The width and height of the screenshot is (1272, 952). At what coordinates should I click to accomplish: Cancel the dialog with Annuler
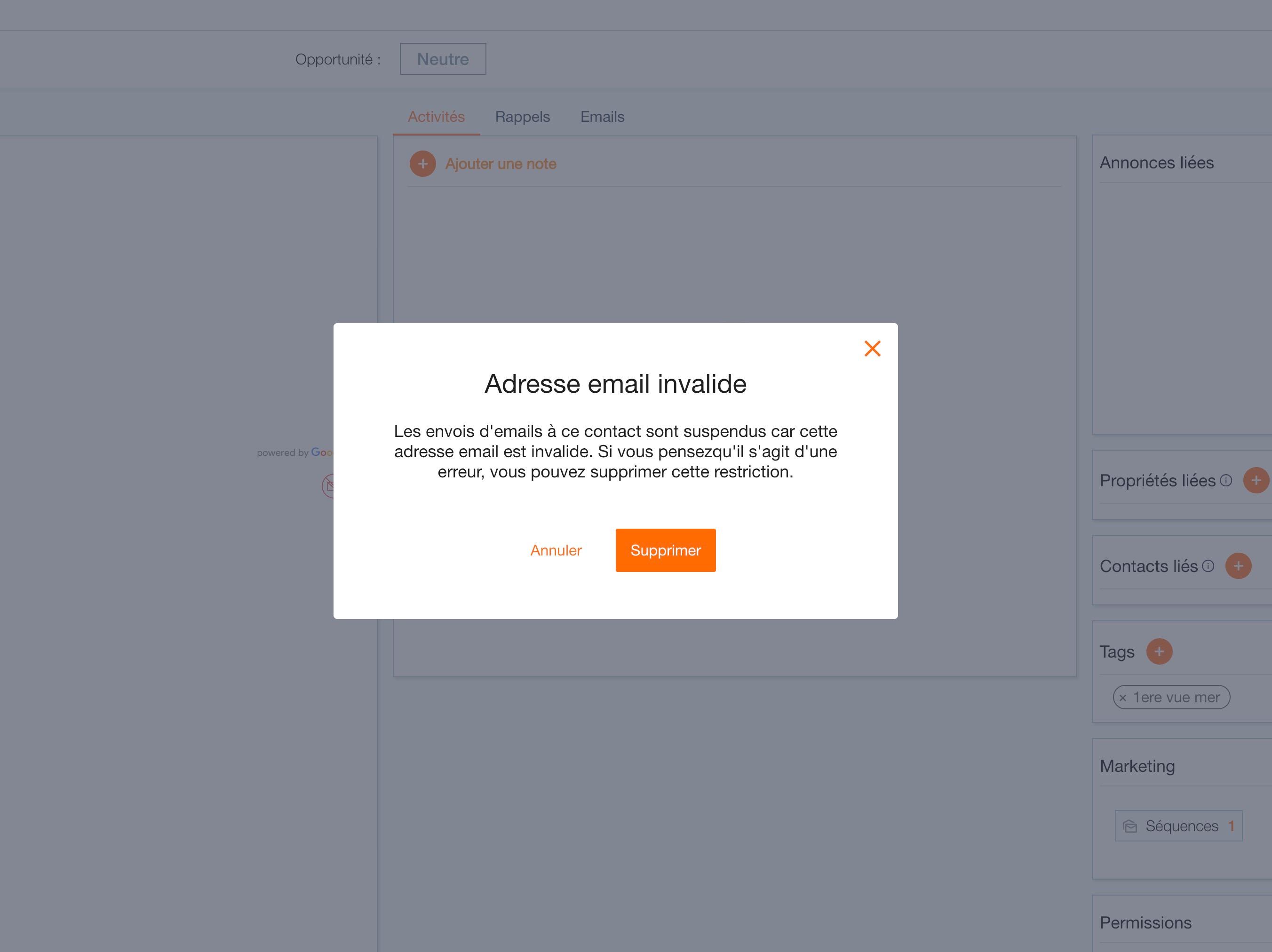pos(556,550)
